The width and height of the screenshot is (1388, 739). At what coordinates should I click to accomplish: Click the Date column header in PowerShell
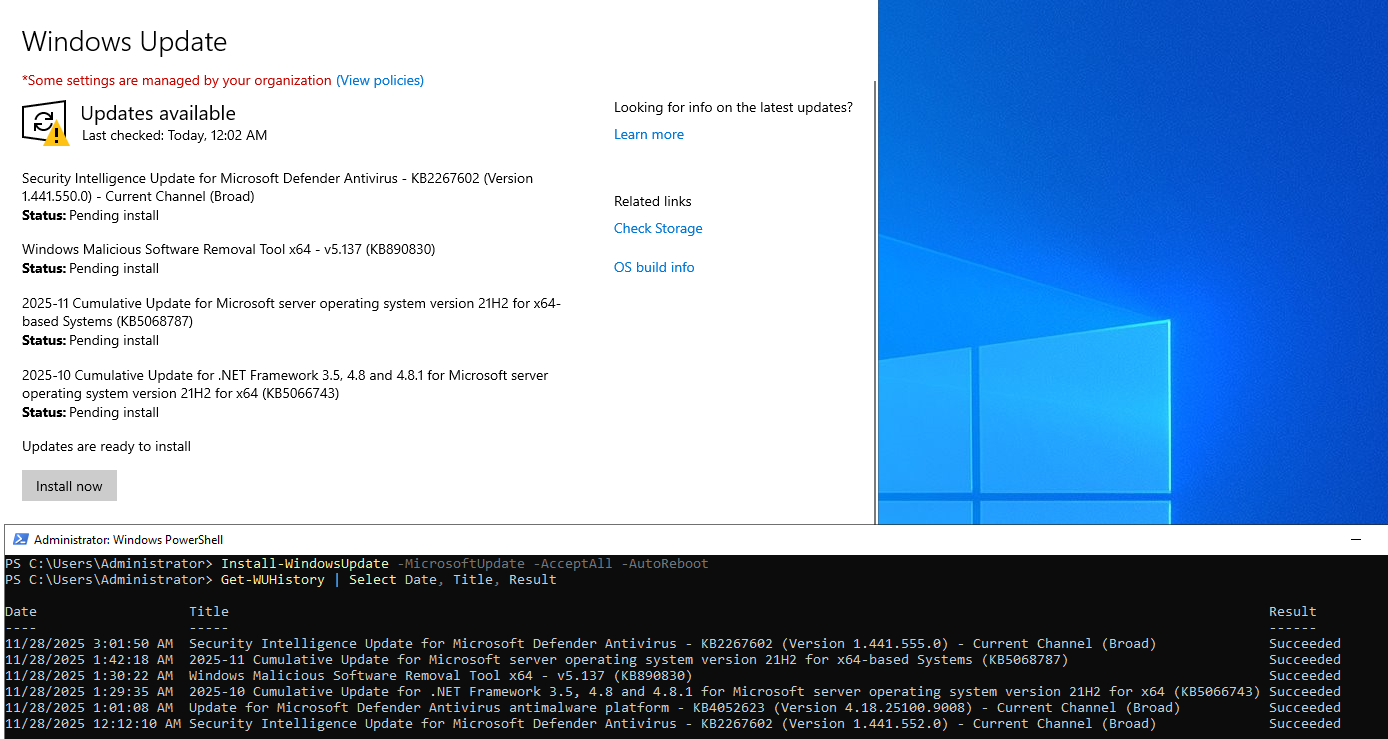click(21, 611)
